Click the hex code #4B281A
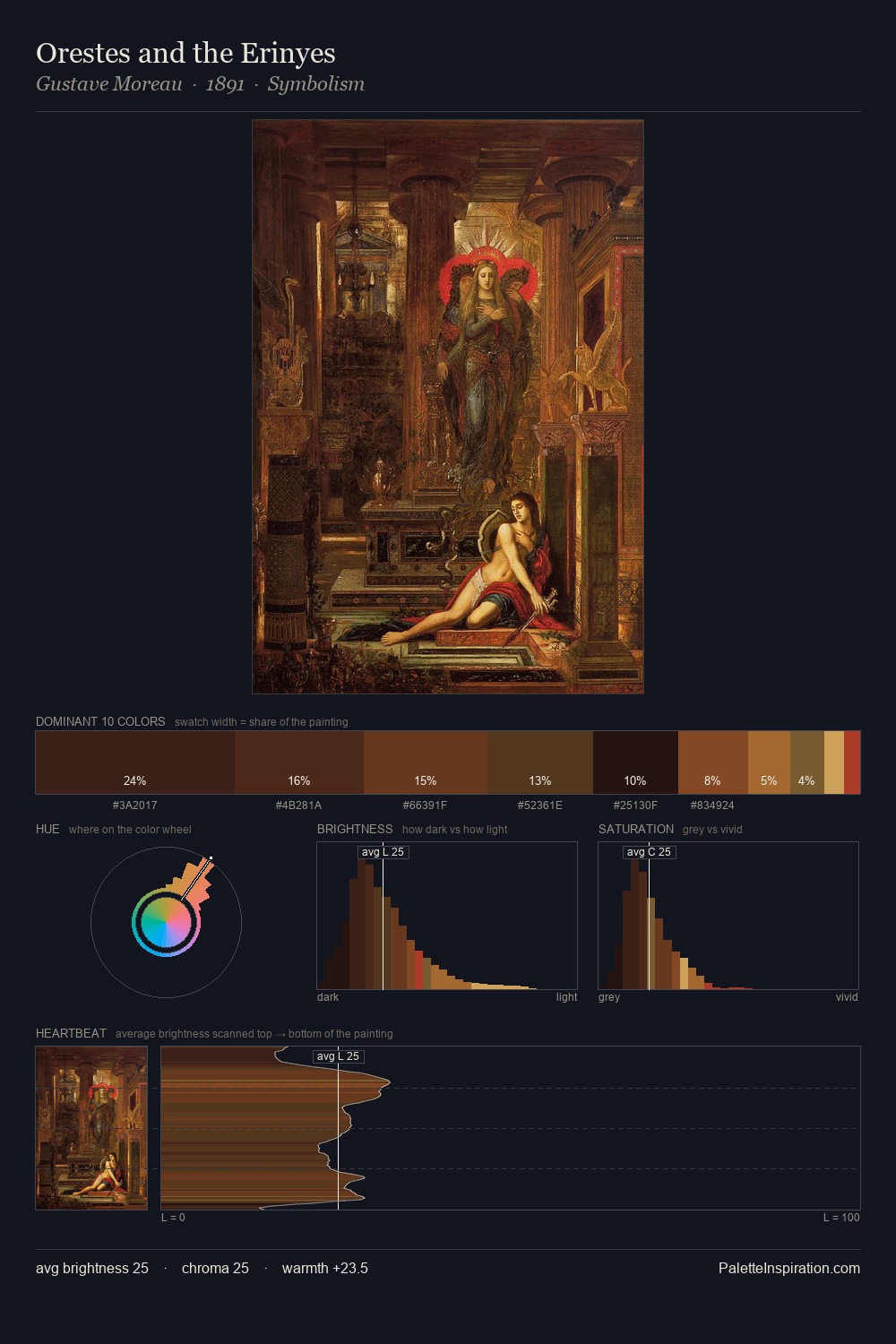 tap(299, 806)
